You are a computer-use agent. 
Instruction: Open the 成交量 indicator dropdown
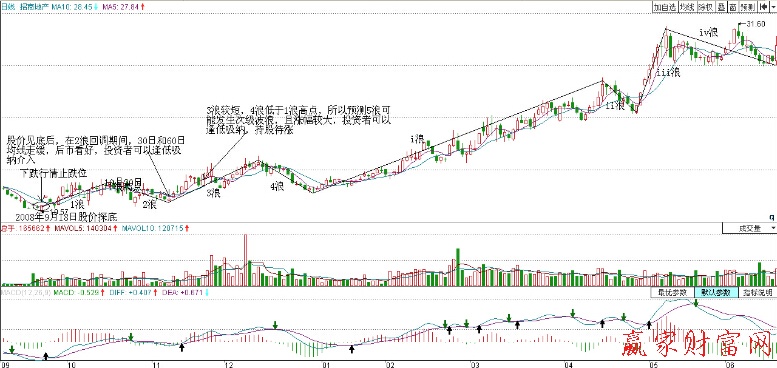pyautogui.click(x=749, y=228)
